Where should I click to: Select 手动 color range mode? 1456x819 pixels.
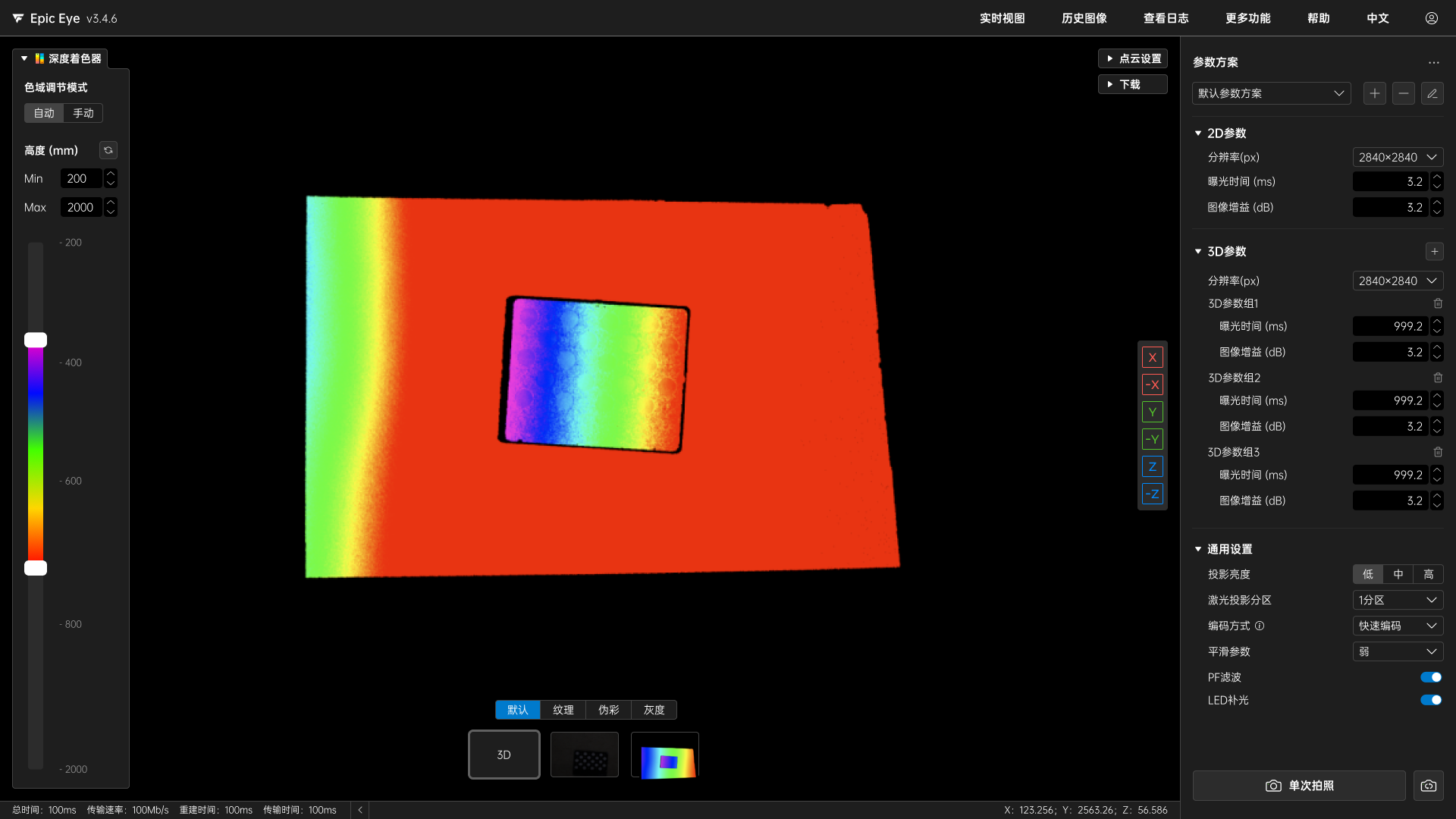(x=83, y=113)
